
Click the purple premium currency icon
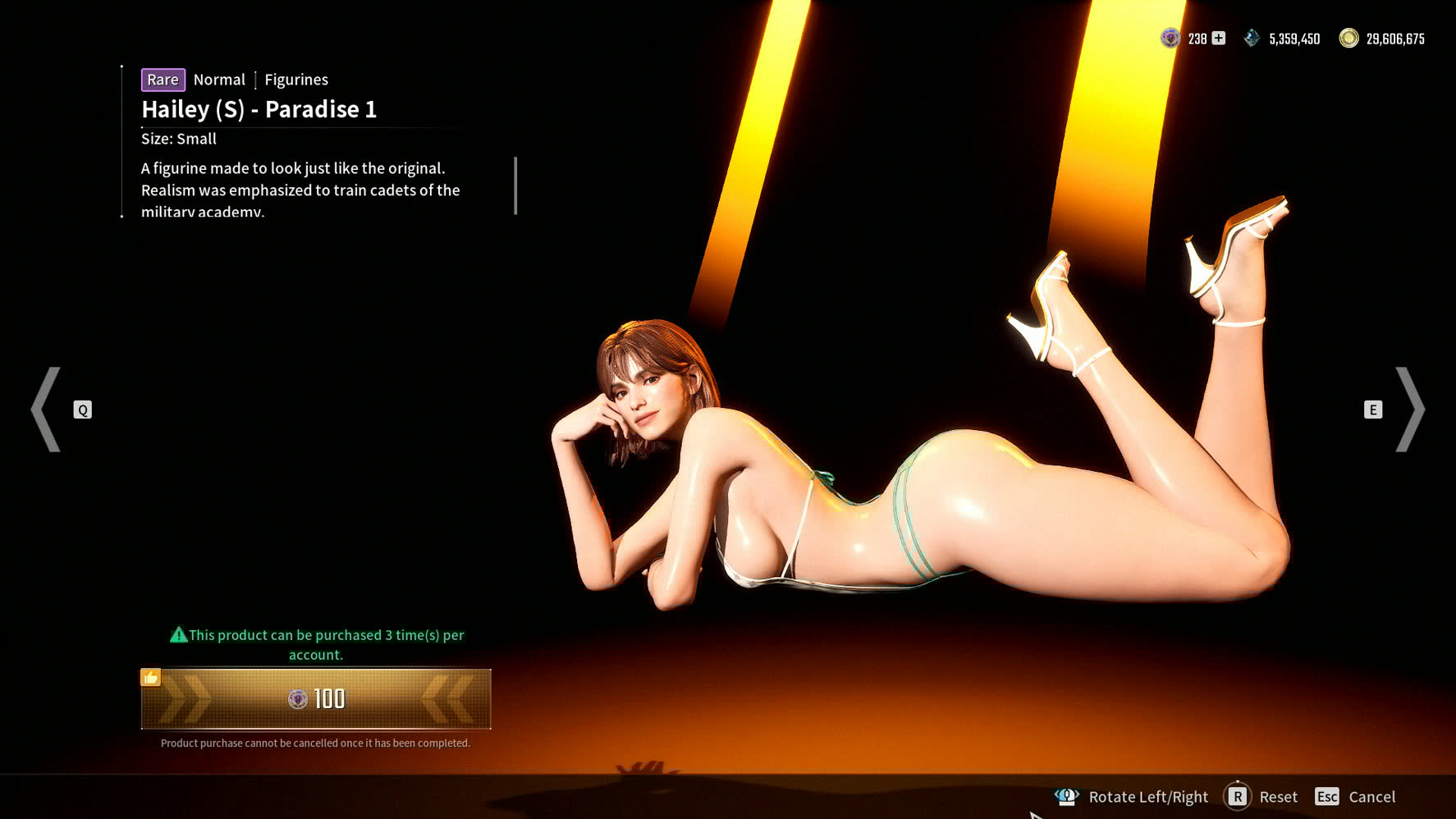click(x=1170, y=39)
